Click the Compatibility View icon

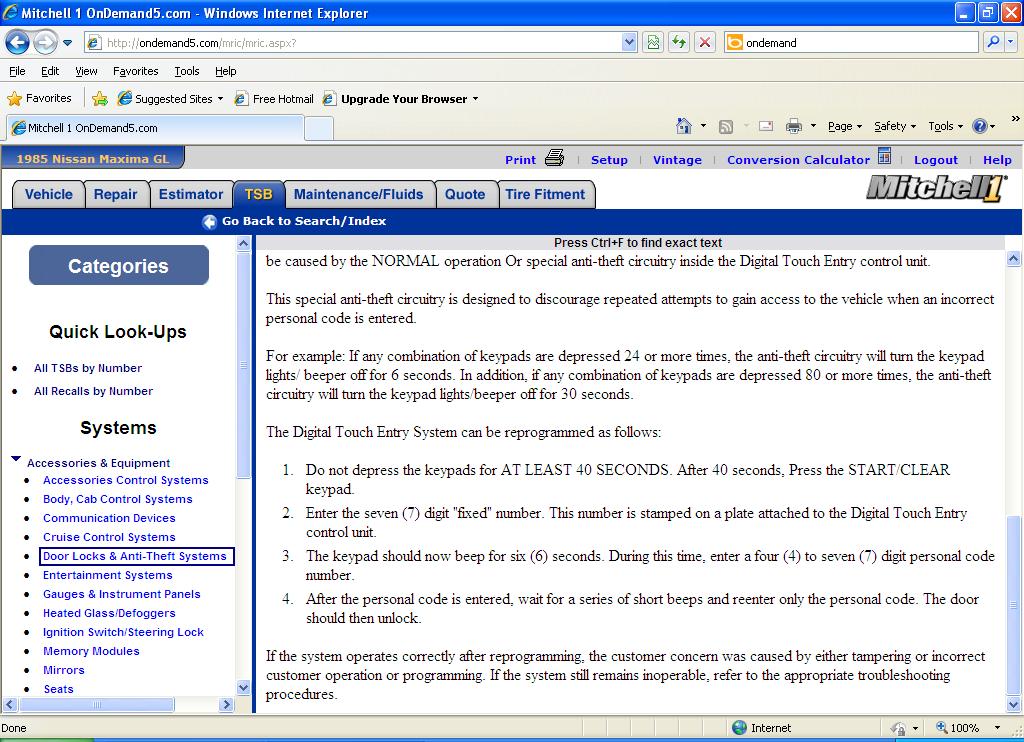653,43
